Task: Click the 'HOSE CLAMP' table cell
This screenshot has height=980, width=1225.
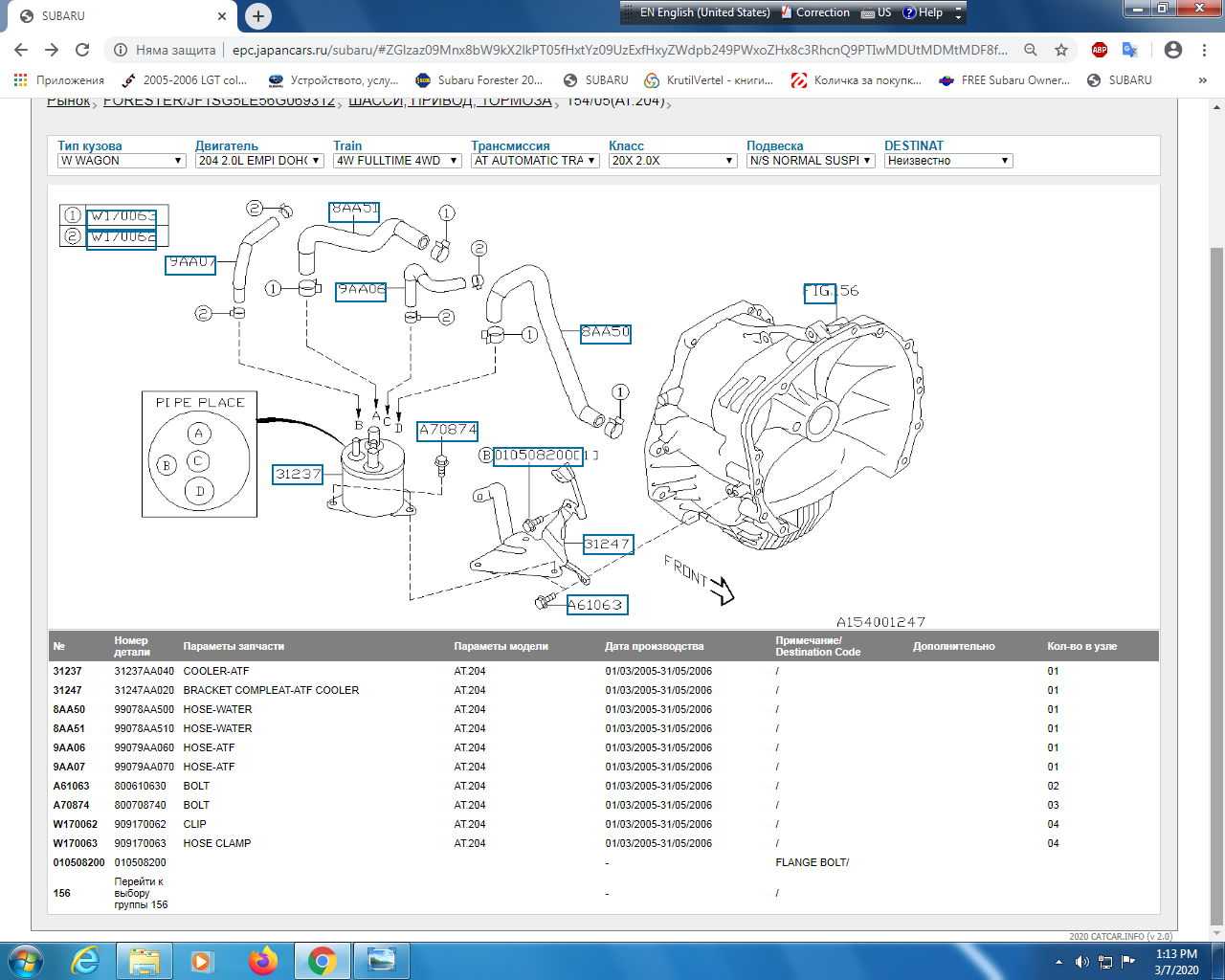Action: 217,843
